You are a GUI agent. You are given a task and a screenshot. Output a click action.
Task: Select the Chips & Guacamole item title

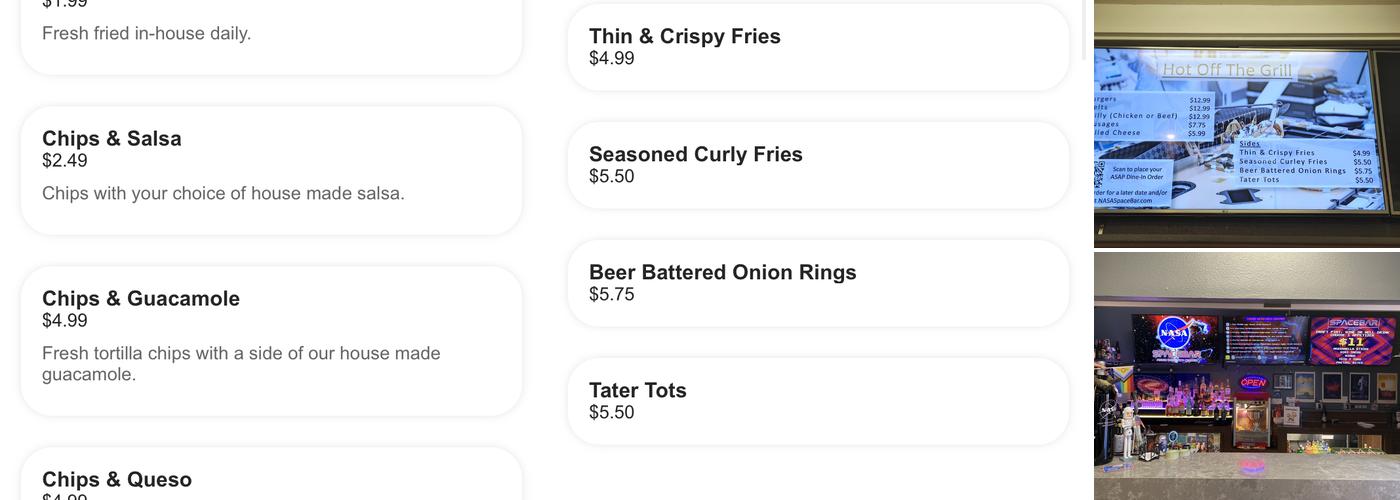point(141,299)
